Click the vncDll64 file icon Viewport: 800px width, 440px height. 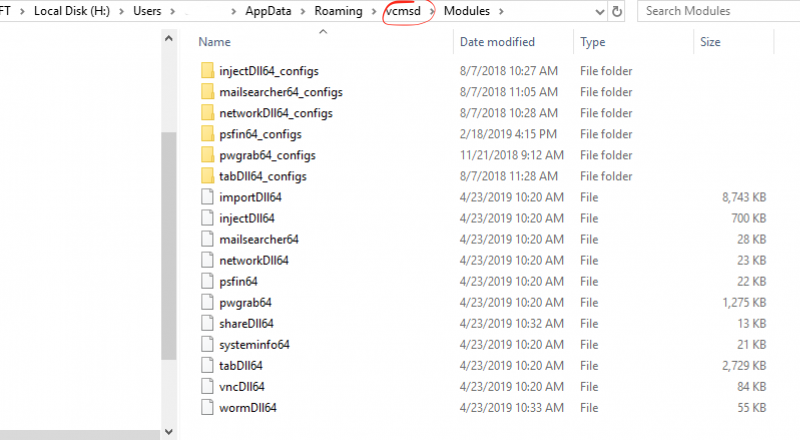(207, 386)
